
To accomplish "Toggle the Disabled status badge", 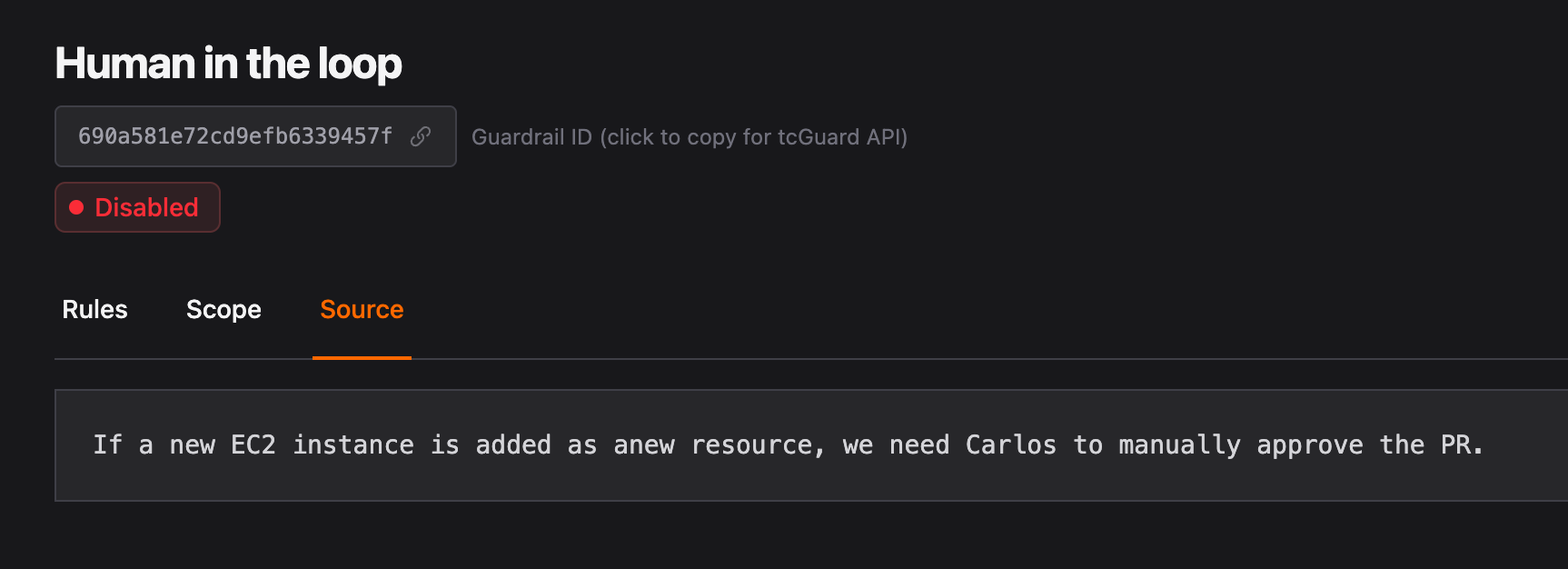I will pos(137,207).
